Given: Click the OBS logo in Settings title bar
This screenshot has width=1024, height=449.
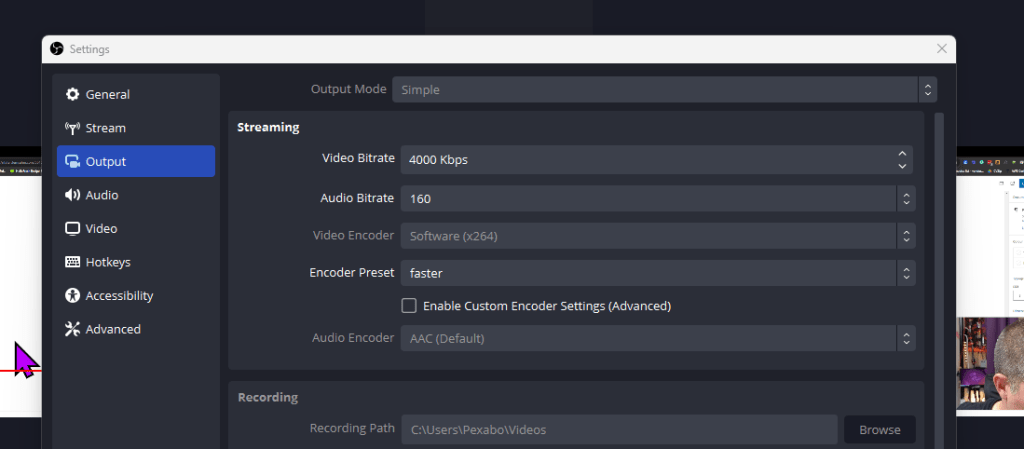Looking at the screenshot, I should click(57, 49).
